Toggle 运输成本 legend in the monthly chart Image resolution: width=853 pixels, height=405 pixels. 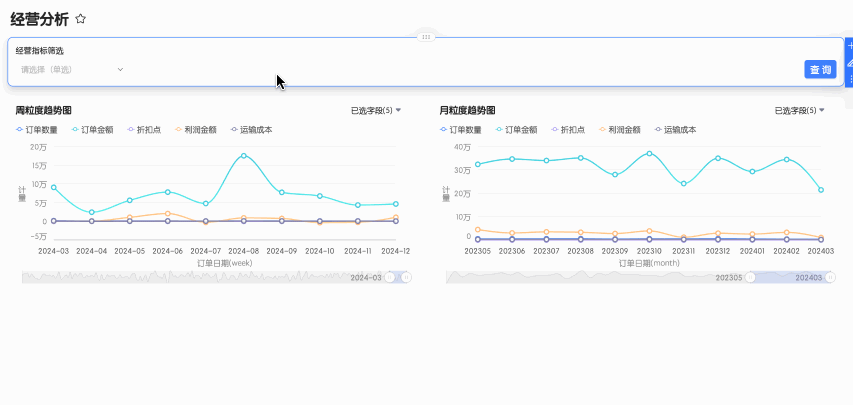point(676,130)
